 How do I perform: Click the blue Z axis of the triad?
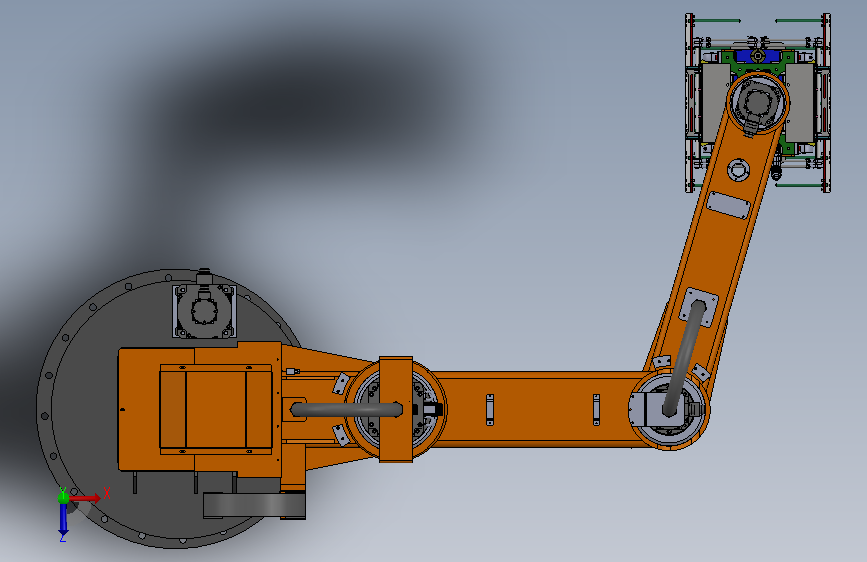pos(64,521)
